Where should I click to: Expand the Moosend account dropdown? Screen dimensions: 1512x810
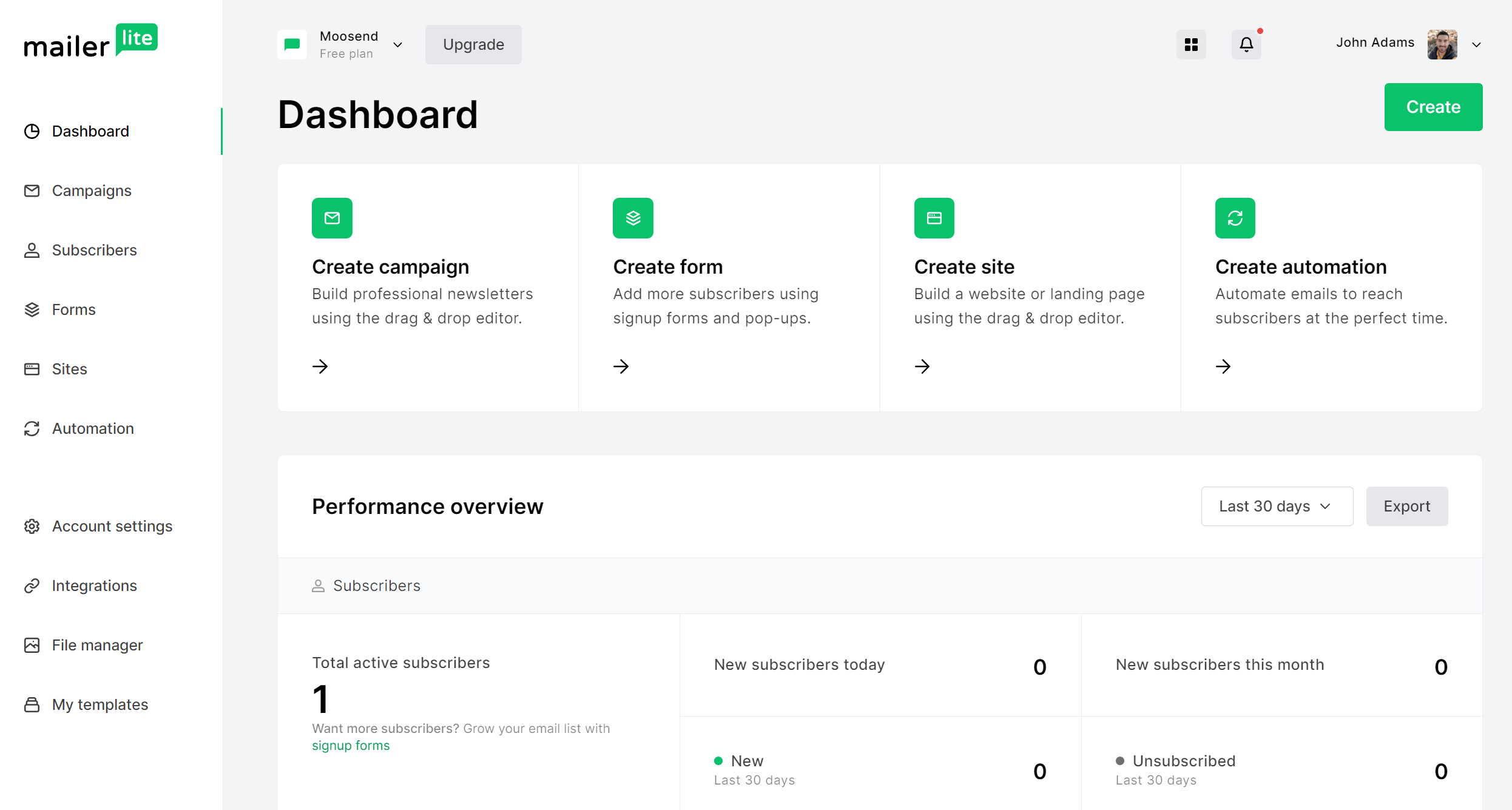(398, 44)
